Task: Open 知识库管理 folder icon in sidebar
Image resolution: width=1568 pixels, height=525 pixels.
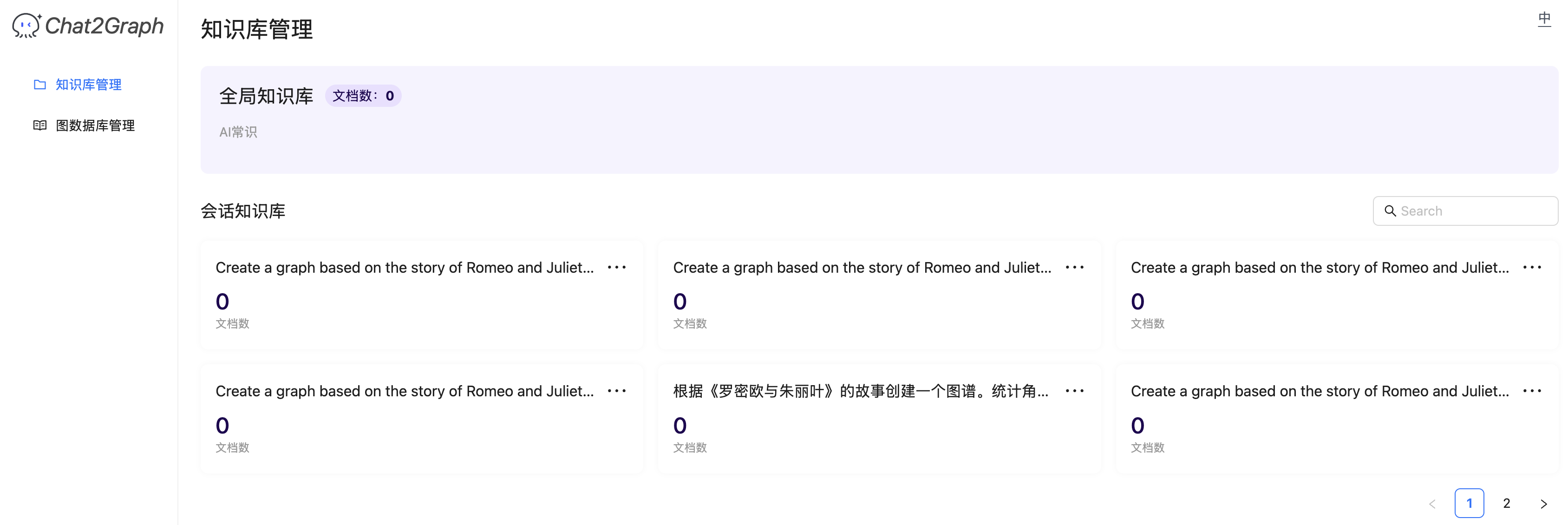Action: click(39, 85)
